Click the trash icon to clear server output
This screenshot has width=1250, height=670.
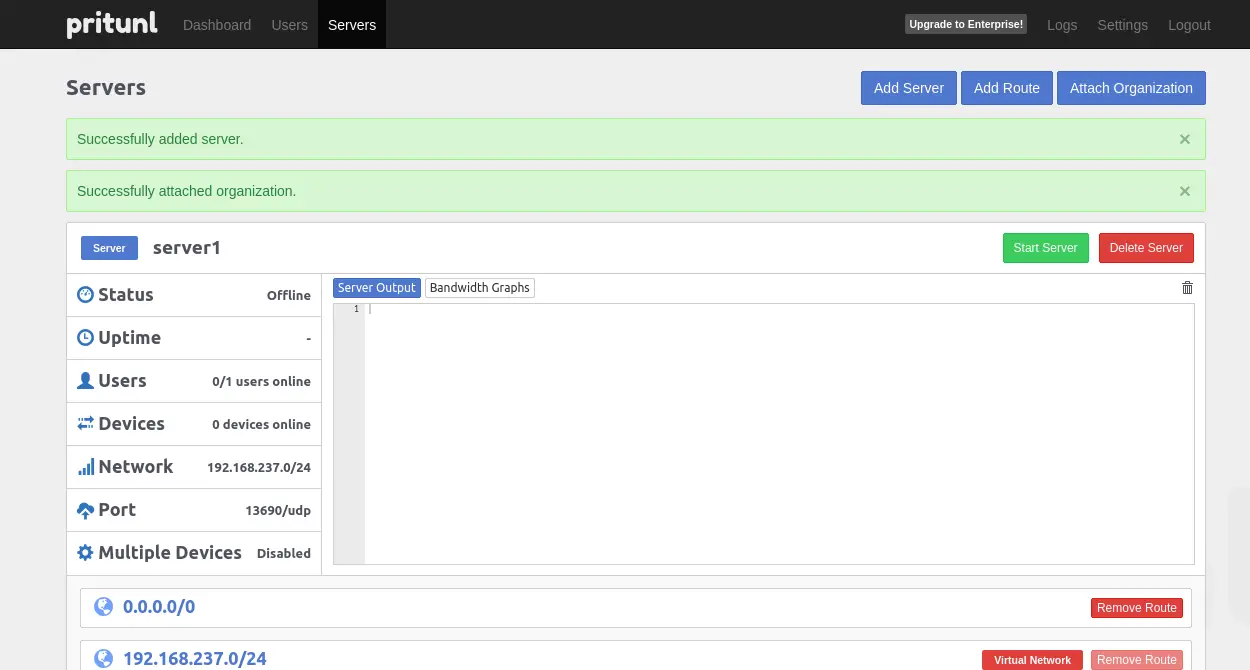(x=1187, y=288)
